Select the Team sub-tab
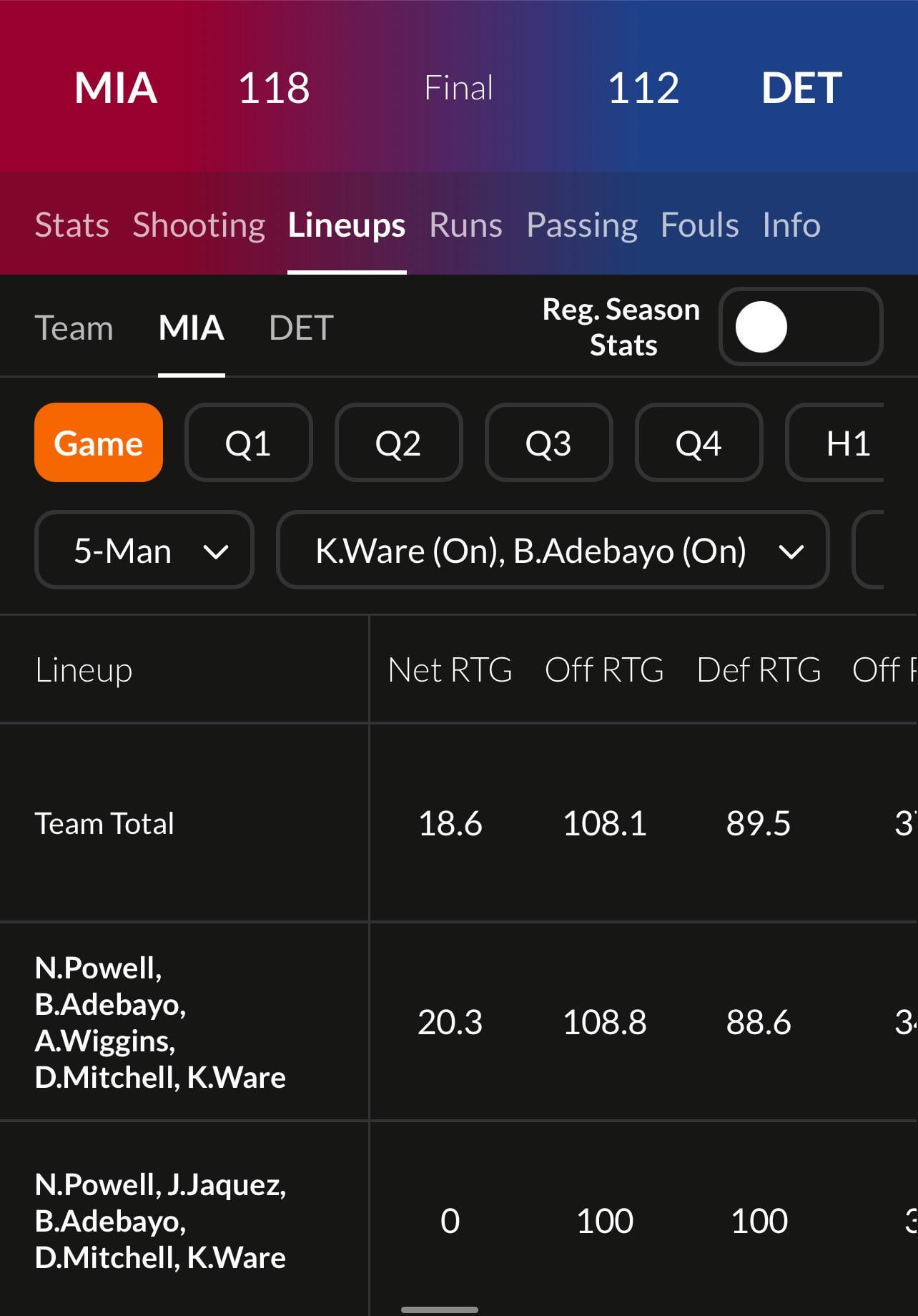Screen dimensions: 918x1316 [74, 328]
